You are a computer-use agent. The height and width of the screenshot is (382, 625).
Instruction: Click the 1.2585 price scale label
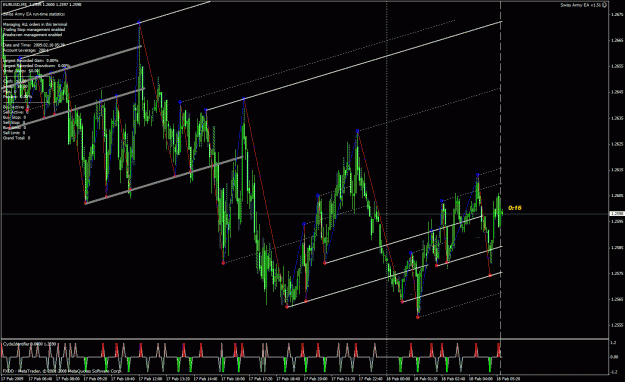pos(617,248)
